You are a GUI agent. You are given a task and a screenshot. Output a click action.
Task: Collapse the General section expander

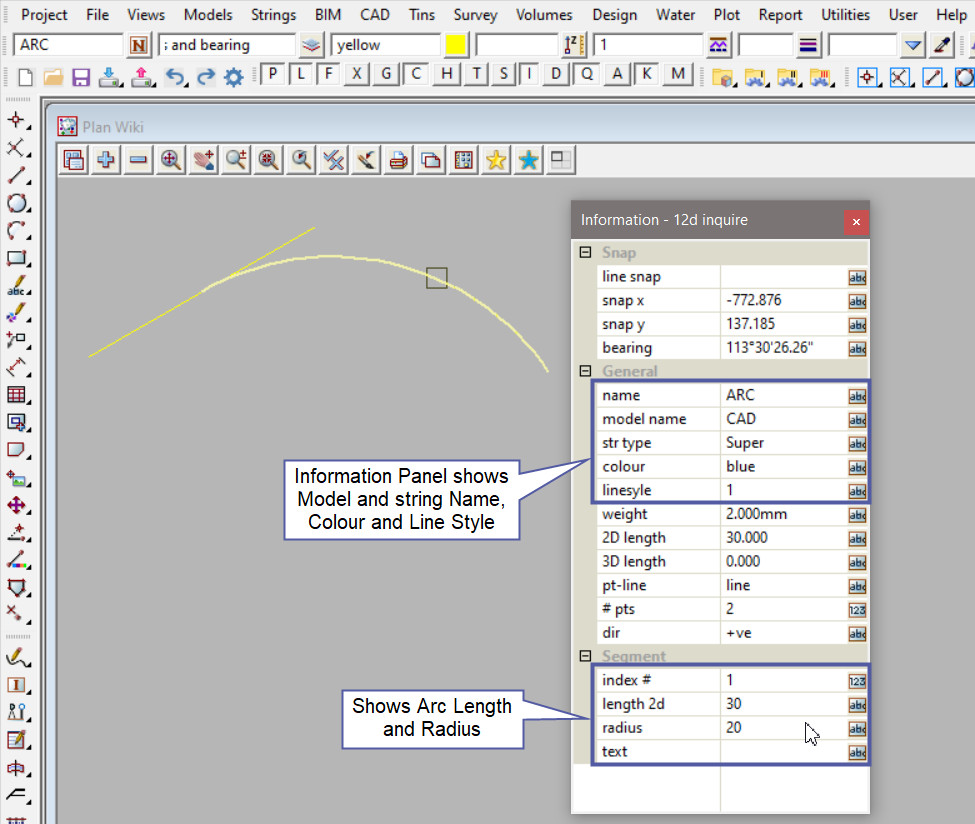click(585, 371)
